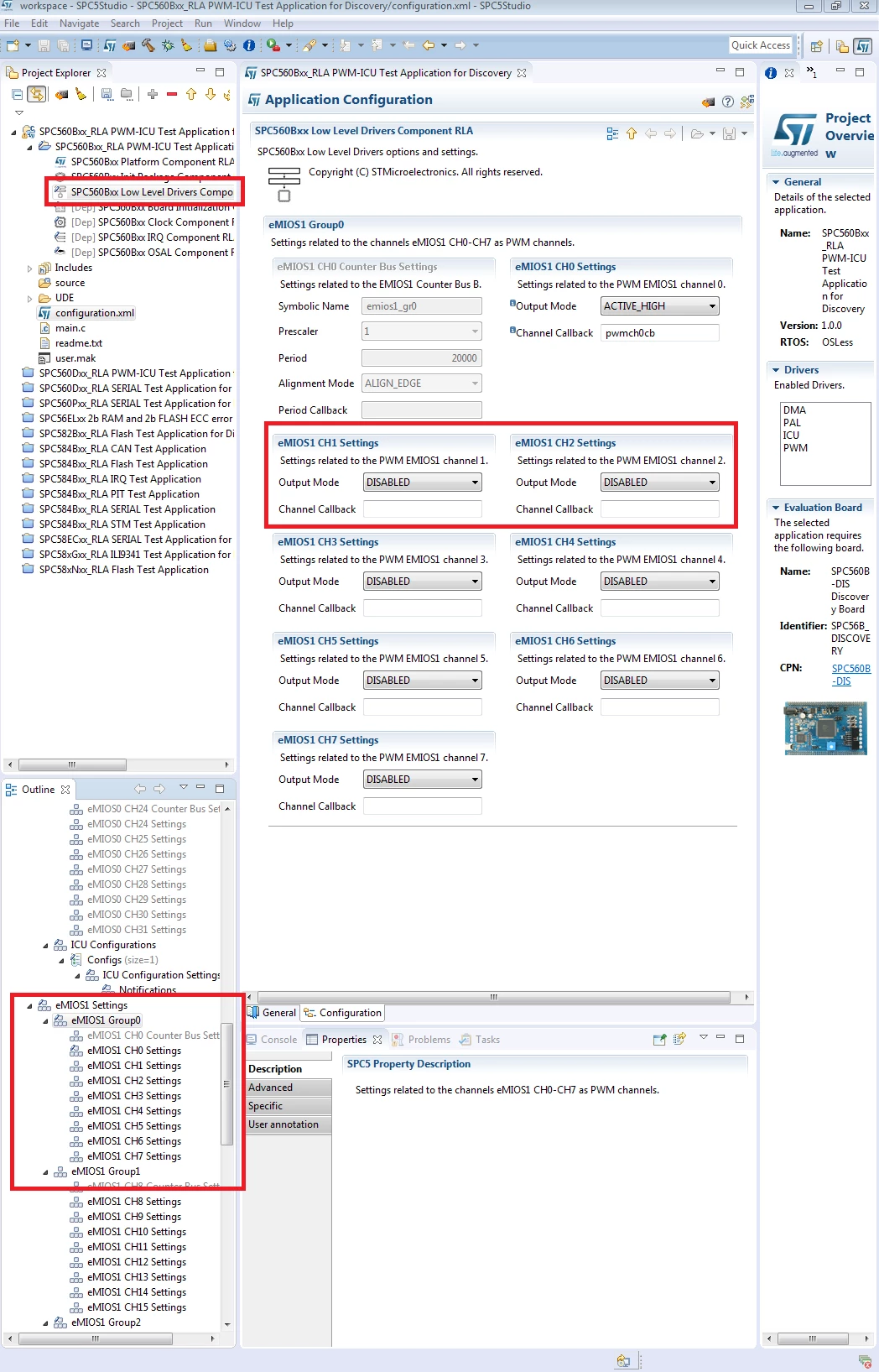The height and width of the screenshot is (1372, 879).
Task: Click the Outline back arrow icon
Action: (140, 789)
